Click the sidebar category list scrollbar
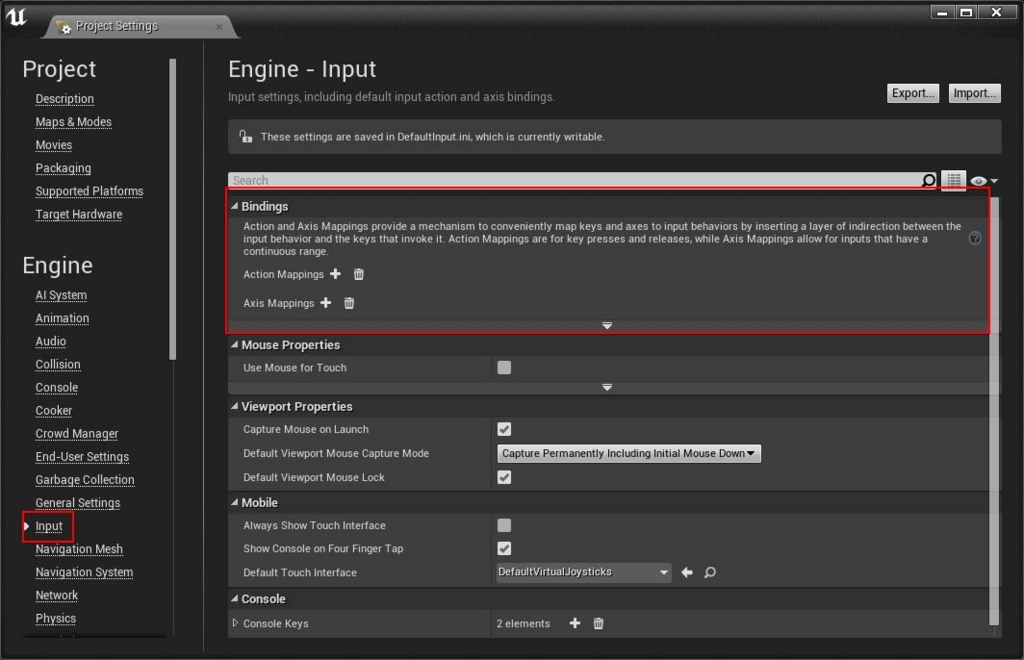Screen dimensions: 1024x660 pyautogui.click(x=172, y=210)
